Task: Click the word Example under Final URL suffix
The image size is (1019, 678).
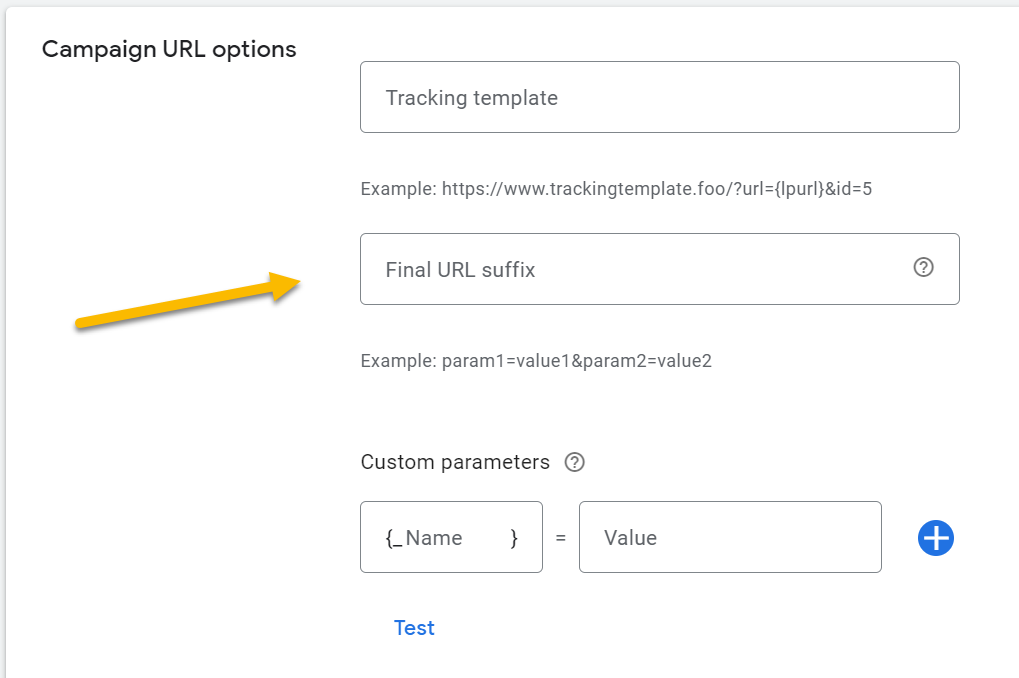Action: point(396,361)
